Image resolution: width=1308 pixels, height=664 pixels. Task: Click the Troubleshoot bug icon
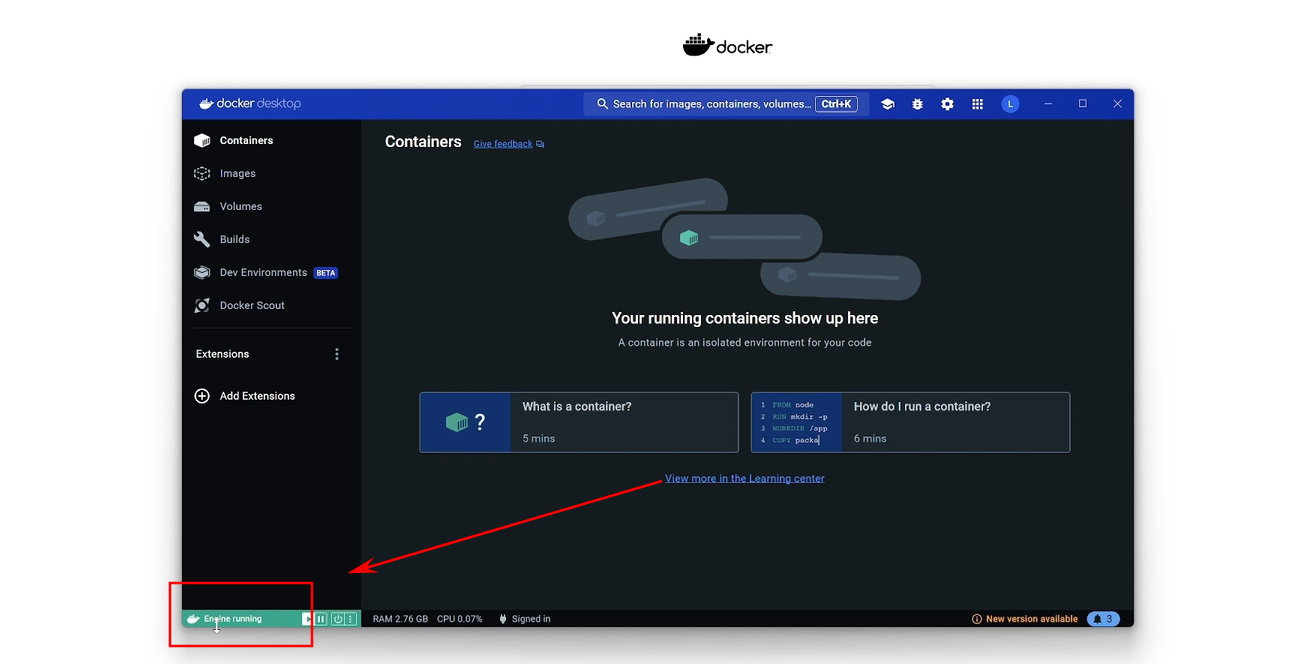(917, 104)
